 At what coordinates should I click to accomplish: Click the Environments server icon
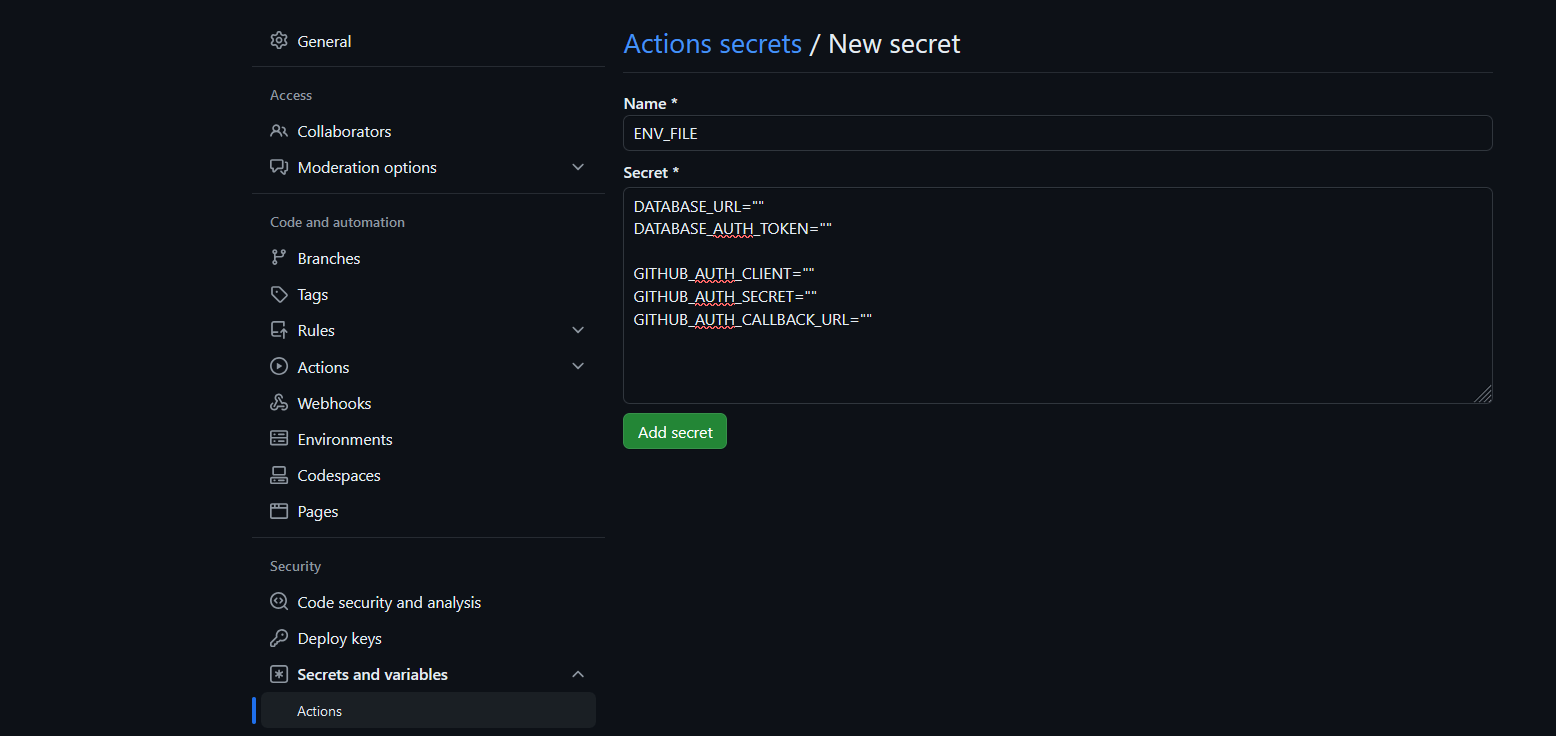(x=279, y=439)
